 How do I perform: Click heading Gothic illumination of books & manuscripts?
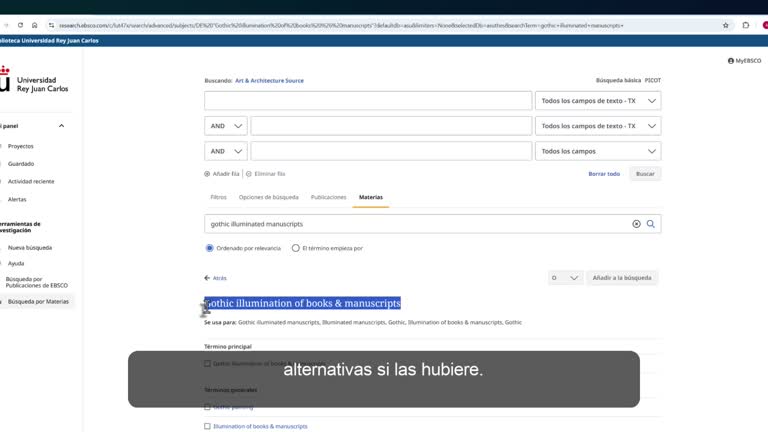(x=302, y=303)
